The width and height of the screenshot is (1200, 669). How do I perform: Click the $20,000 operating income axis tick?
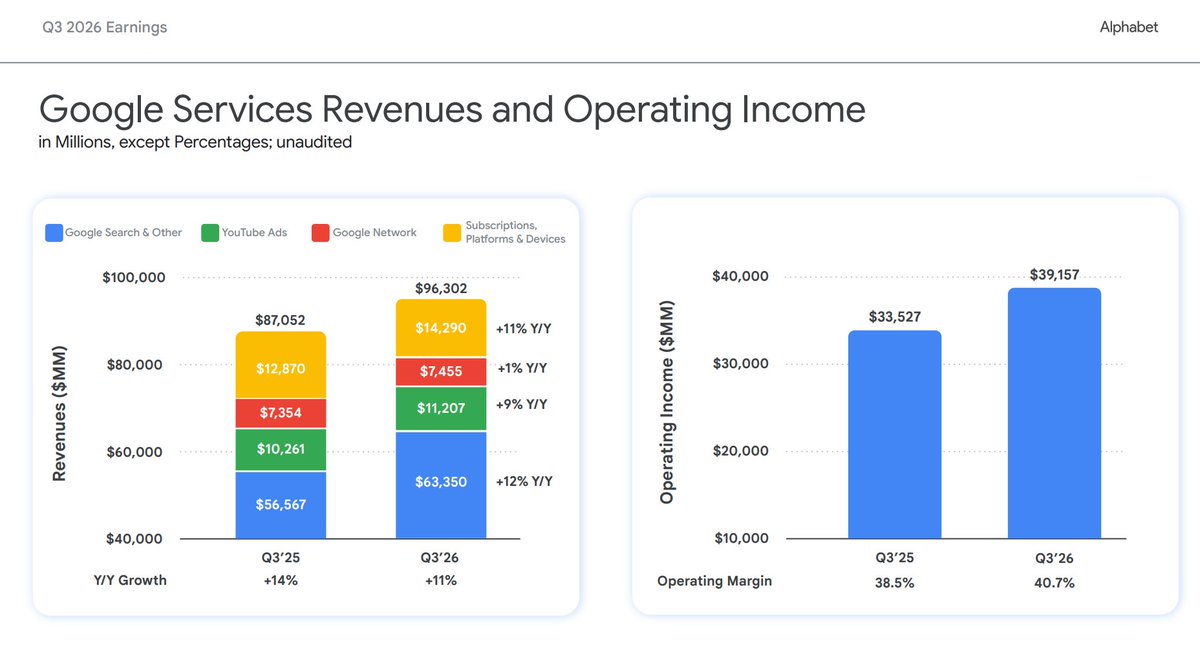tap(740, 451)
